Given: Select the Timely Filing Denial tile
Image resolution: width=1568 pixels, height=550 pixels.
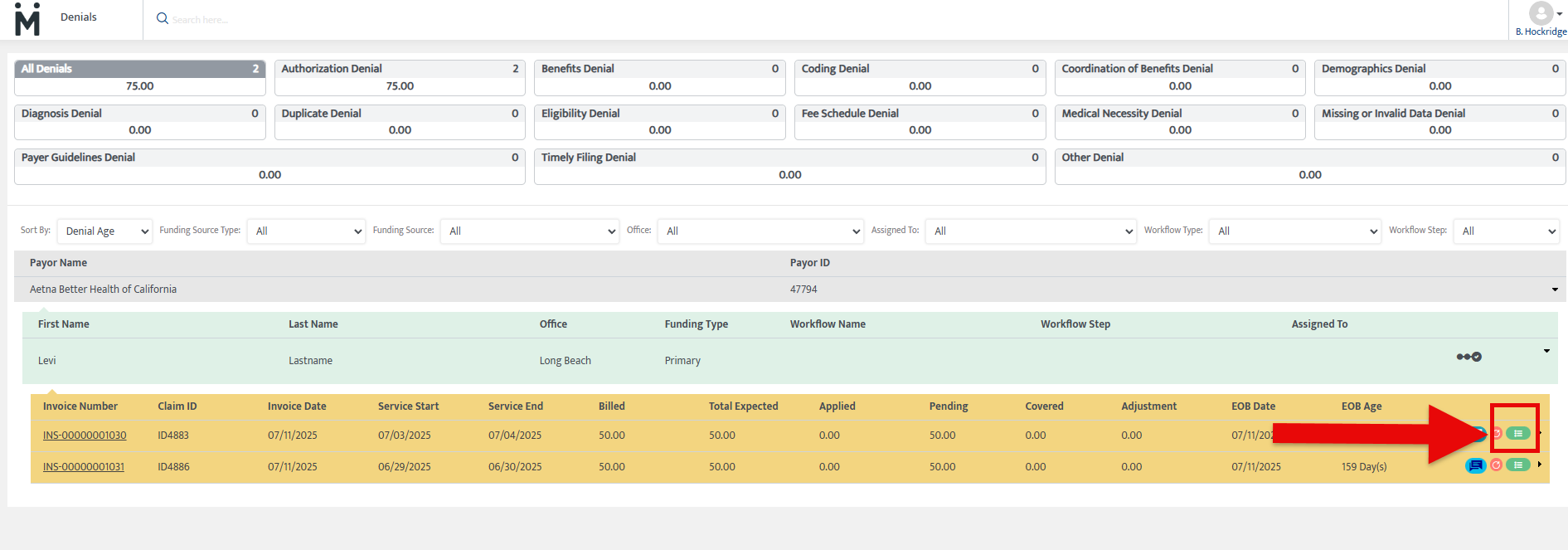Looking at the screenshot, I should point(789,166).
